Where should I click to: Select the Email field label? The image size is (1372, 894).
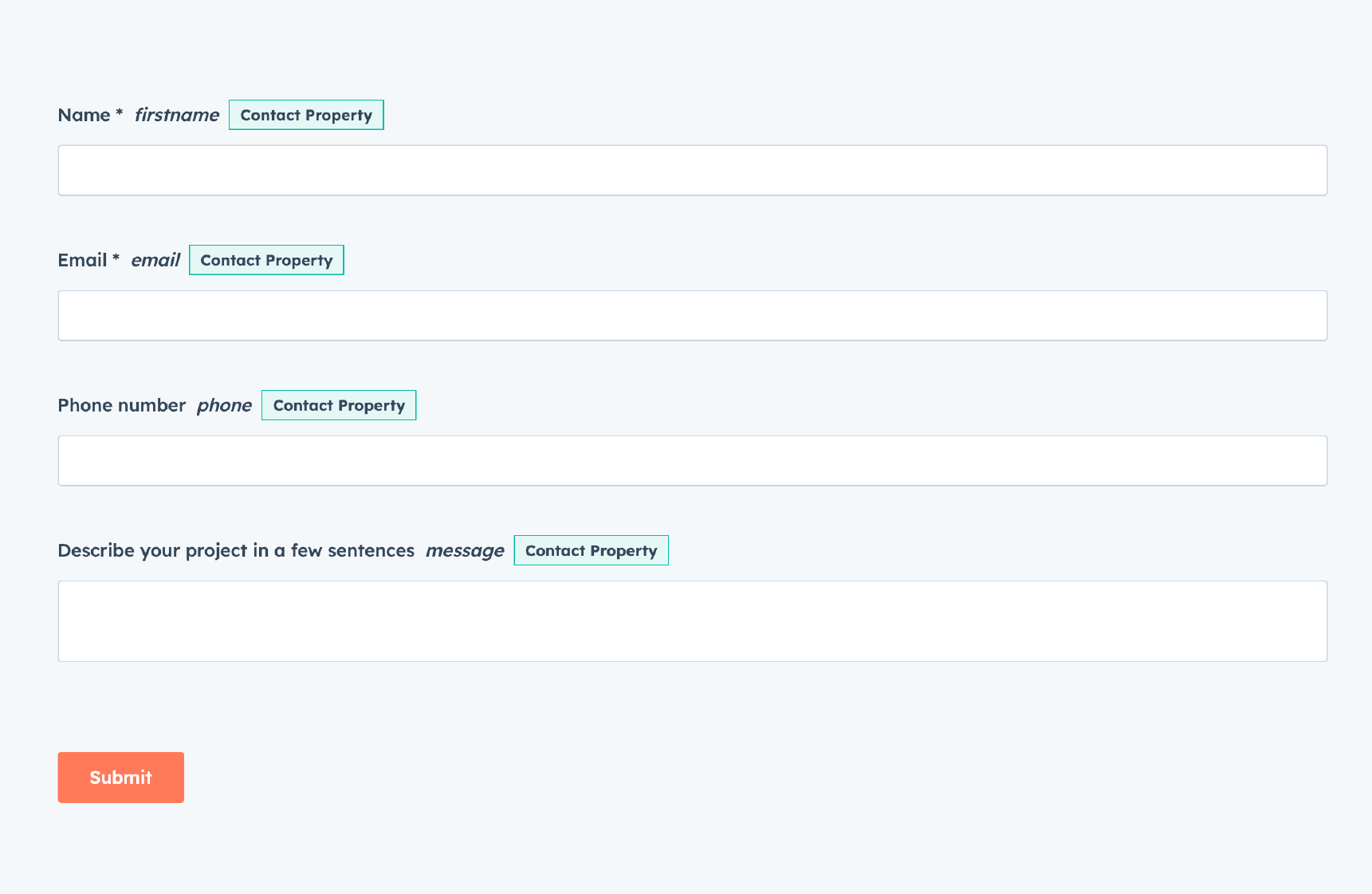click(x=83, y=260)
